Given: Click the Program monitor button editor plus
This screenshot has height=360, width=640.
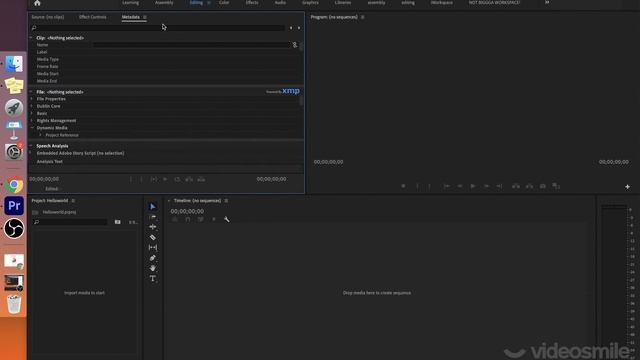Looking at the screenshot, I should (x=627, y=187).
